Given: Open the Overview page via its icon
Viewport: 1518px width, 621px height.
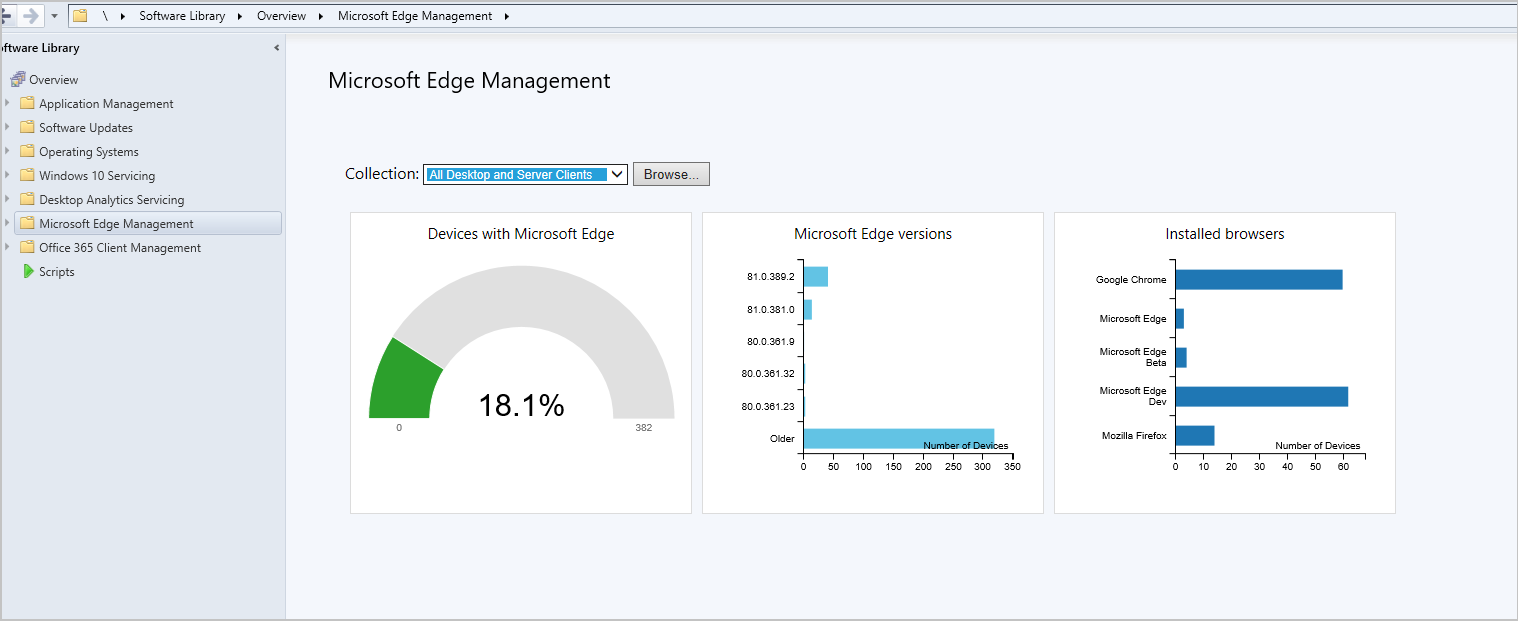Looking at the screenshot, I should (x=20, y=79).
